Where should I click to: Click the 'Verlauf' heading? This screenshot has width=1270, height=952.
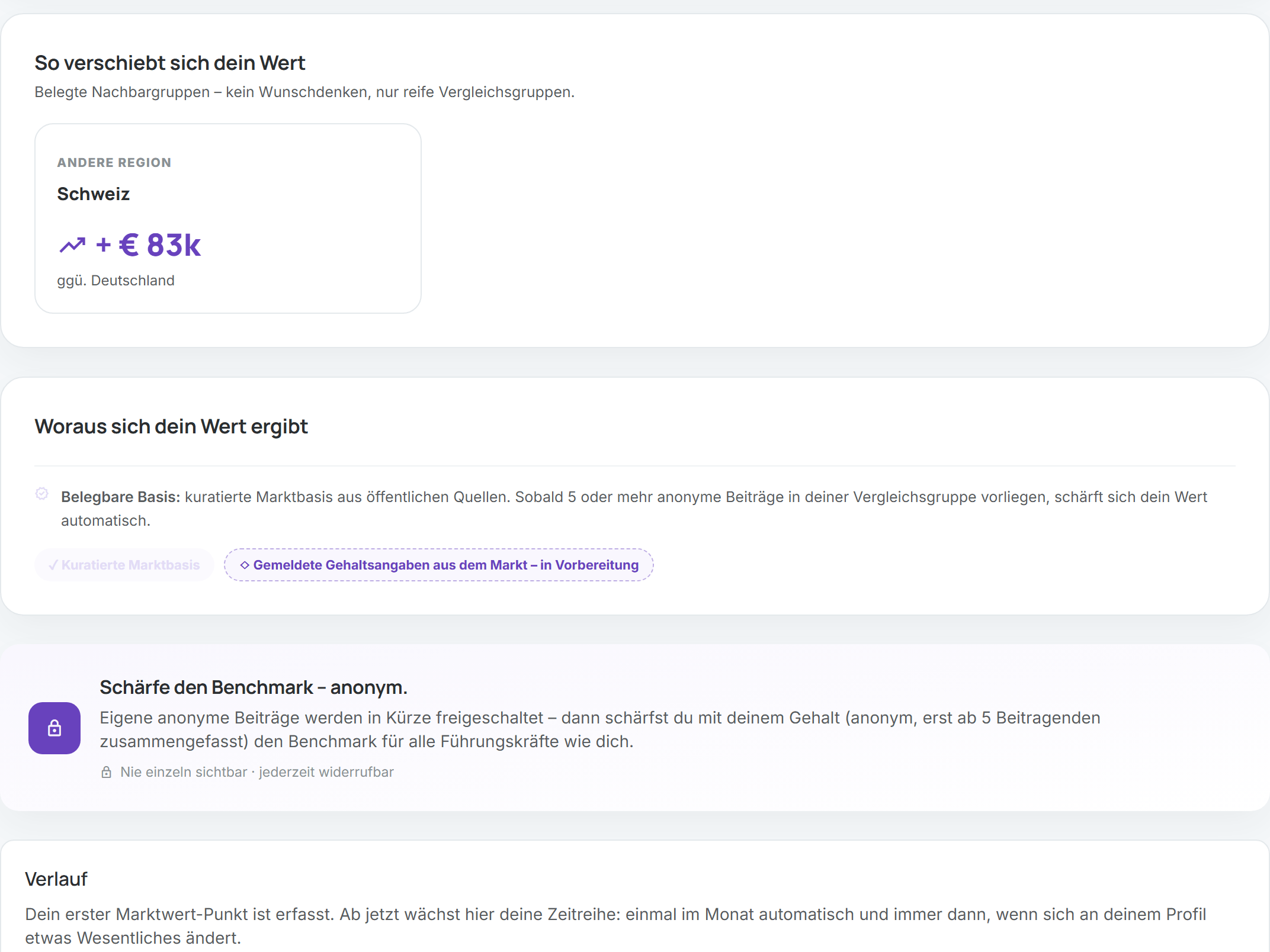(x=56, y=879)
